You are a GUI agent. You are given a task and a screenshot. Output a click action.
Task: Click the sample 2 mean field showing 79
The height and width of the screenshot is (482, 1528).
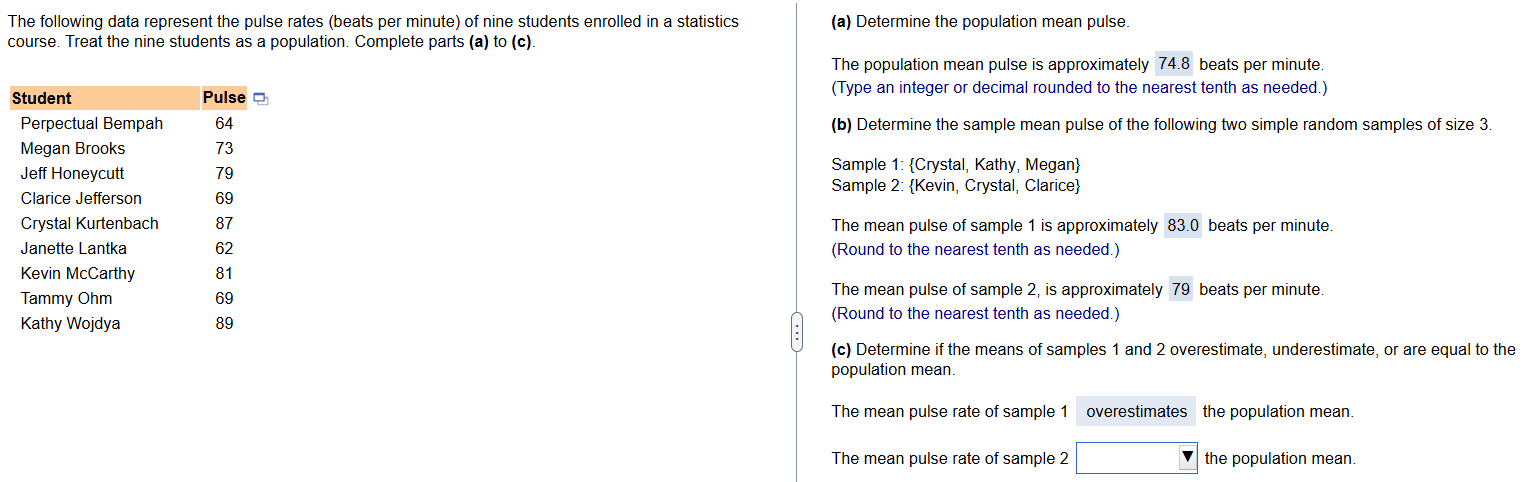coord(1181,290)
